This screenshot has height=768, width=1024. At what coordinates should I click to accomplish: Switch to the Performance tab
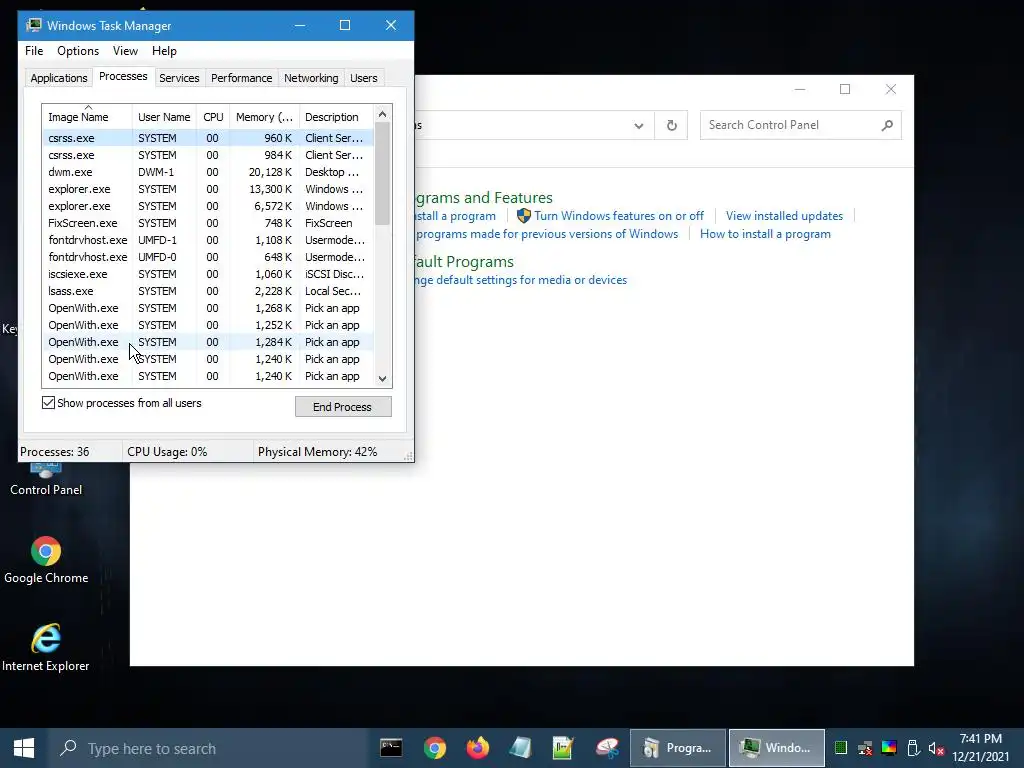(241, 78)
